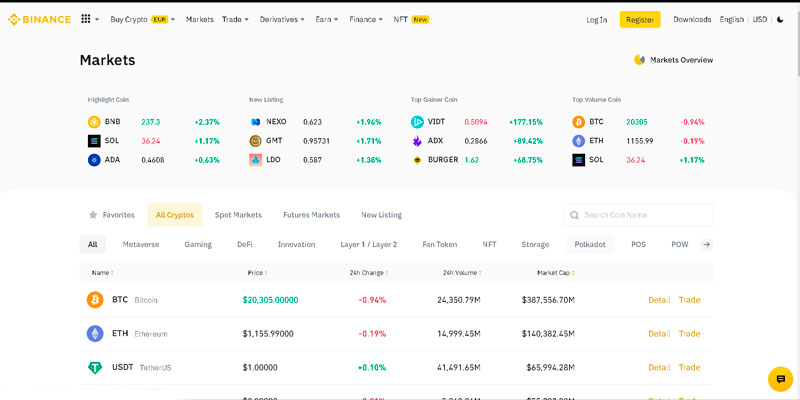Change language from English
The width and height of the screenshot is (800, 400).
(x=732, y=19)
